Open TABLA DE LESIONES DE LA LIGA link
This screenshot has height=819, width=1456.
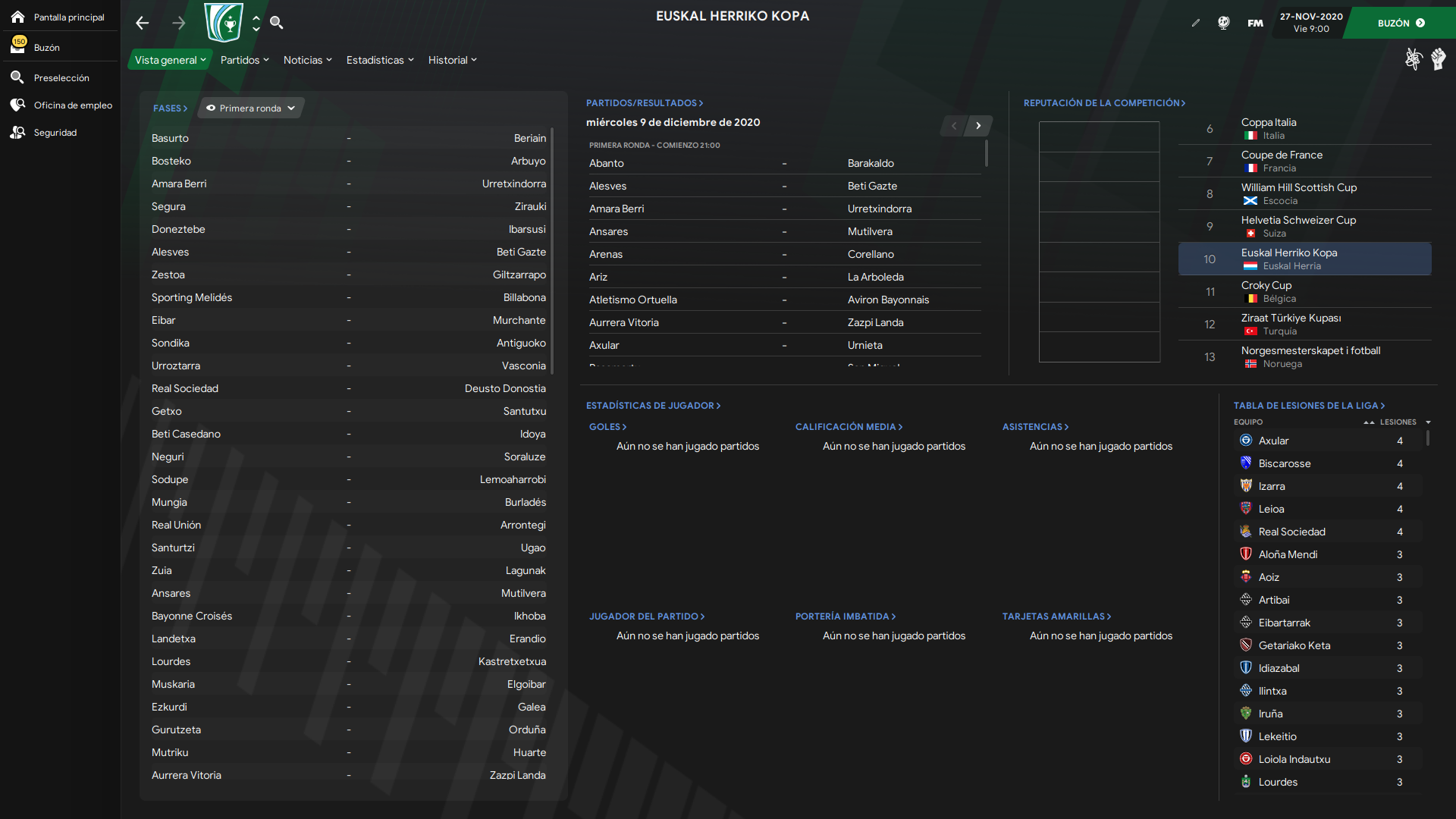pos(1309,406)
